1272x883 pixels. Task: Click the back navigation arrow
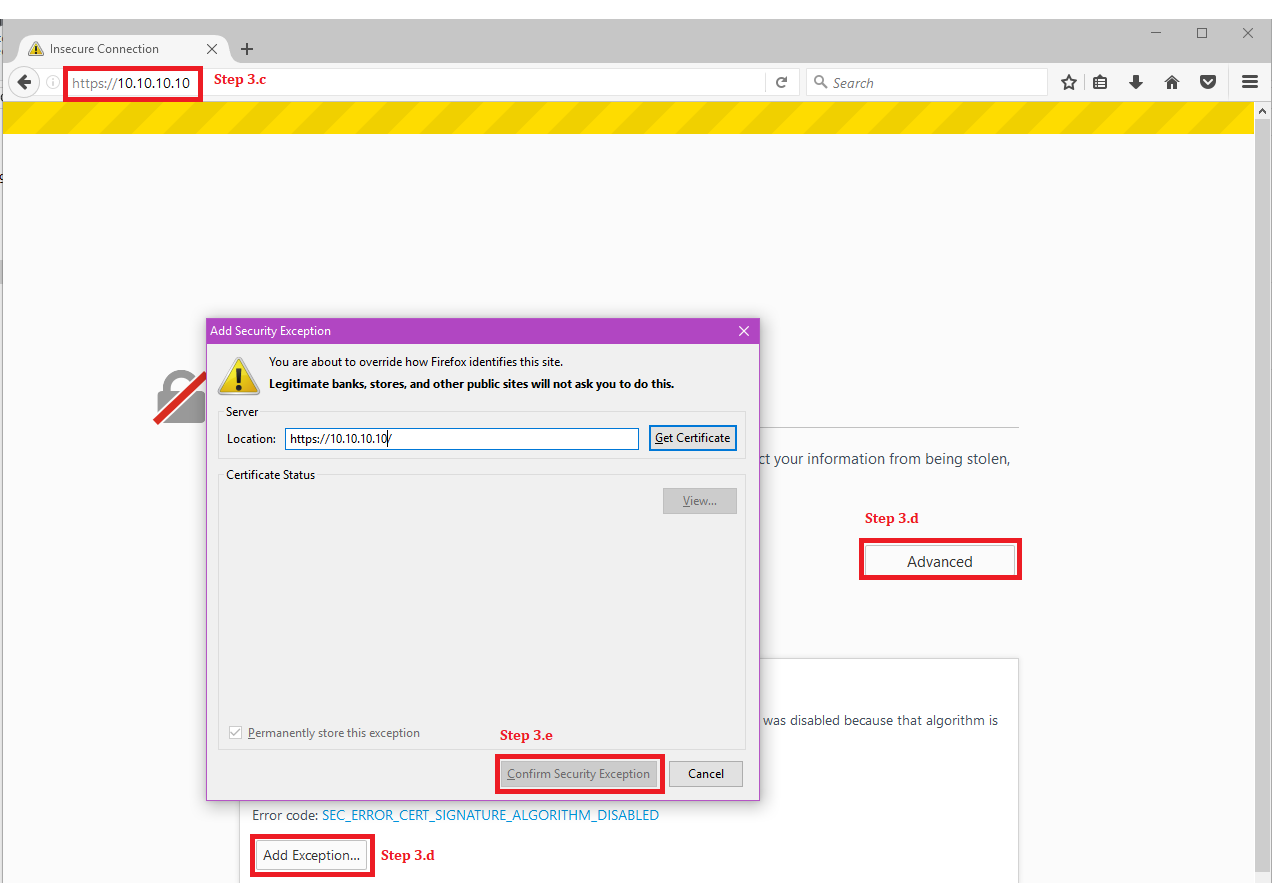tap(24, 82)
